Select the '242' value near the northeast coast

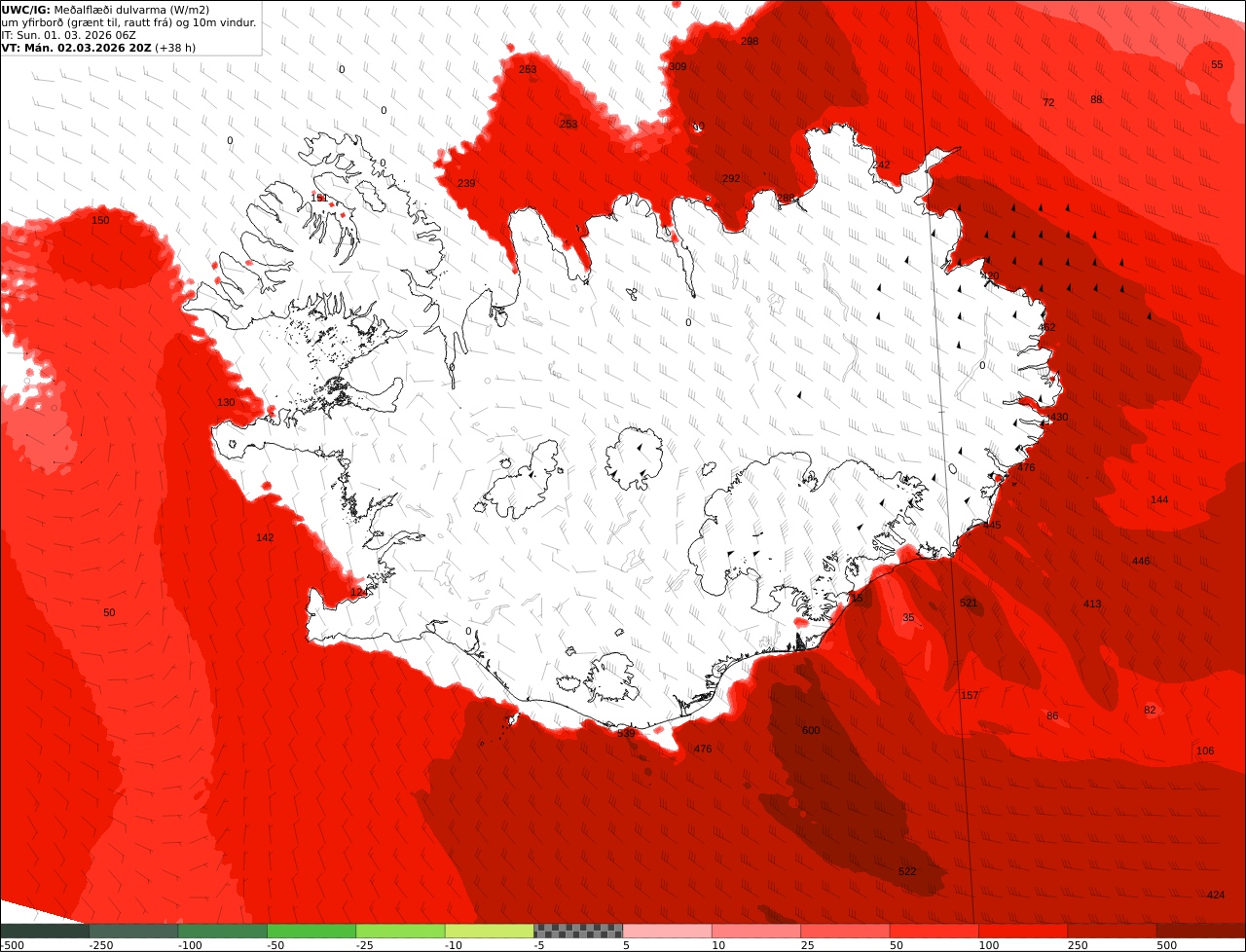[x=881, y=165]
